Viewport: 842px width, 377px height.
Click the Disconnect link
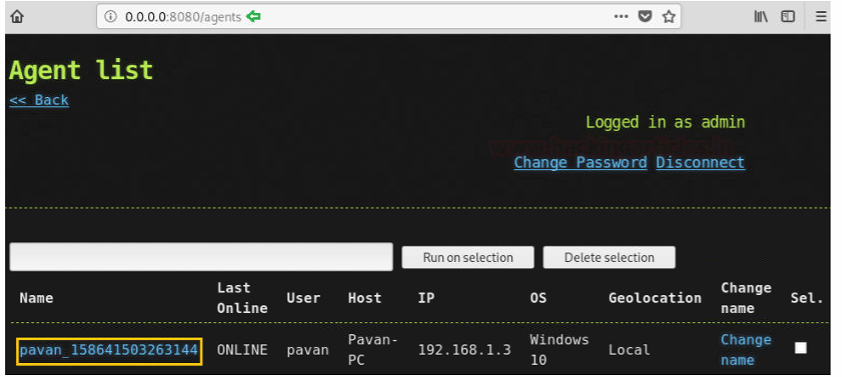(700, 162)
